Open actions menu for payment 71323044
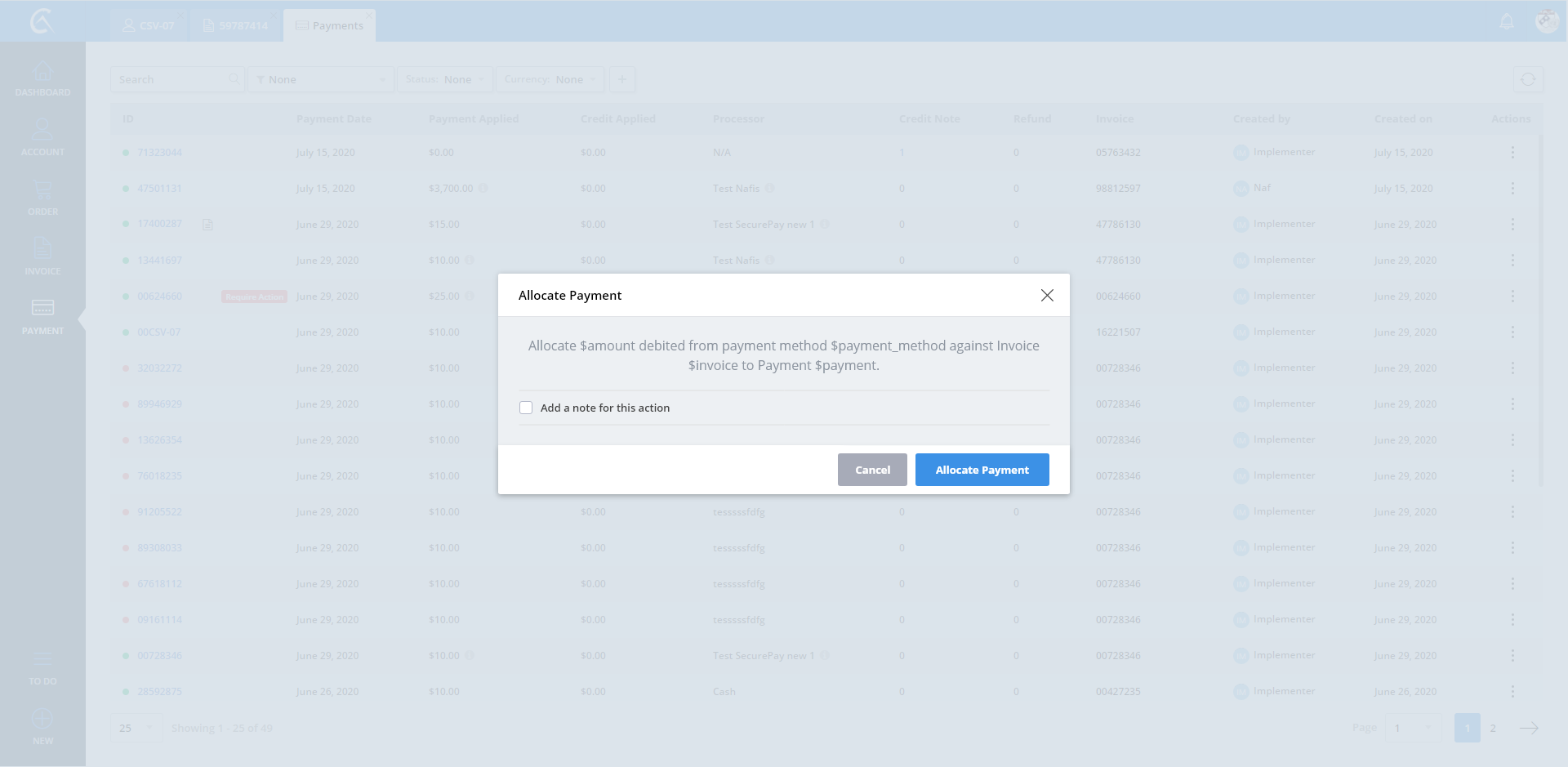This screenshot has height=767, width=1568. click(x=1512, y=153)
